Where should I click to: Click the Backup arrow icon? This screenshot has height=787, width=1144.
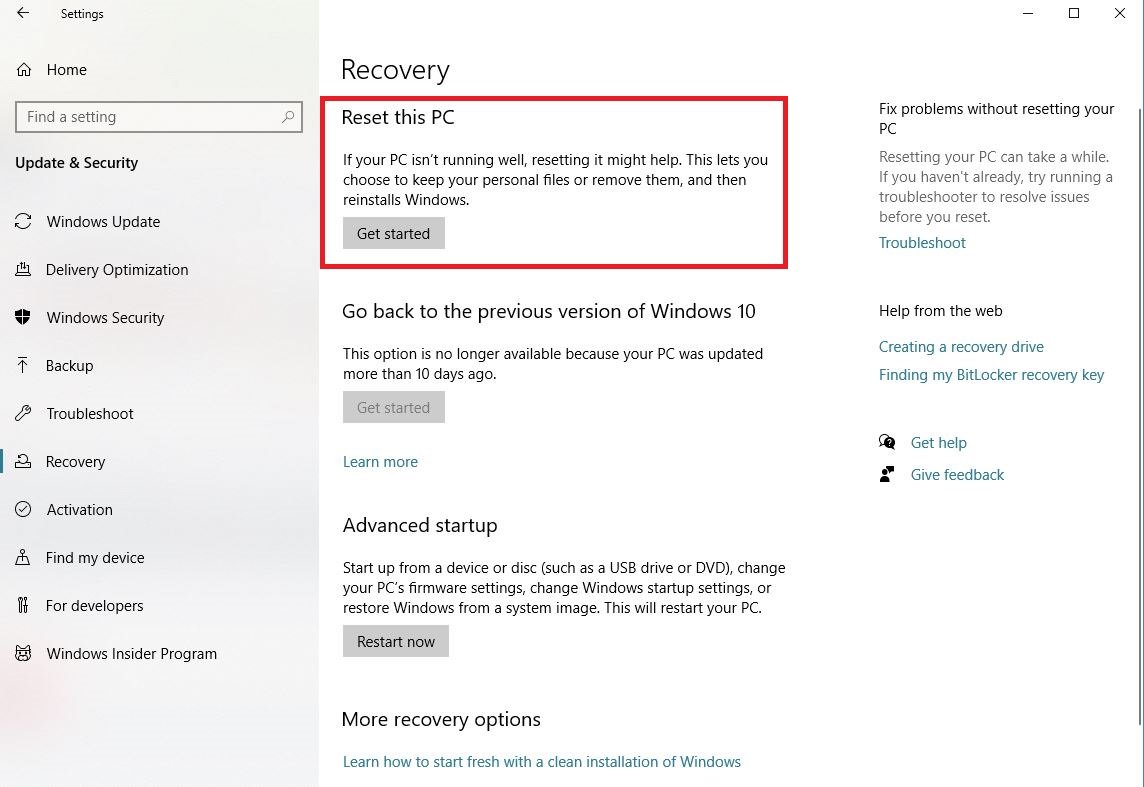23,366
